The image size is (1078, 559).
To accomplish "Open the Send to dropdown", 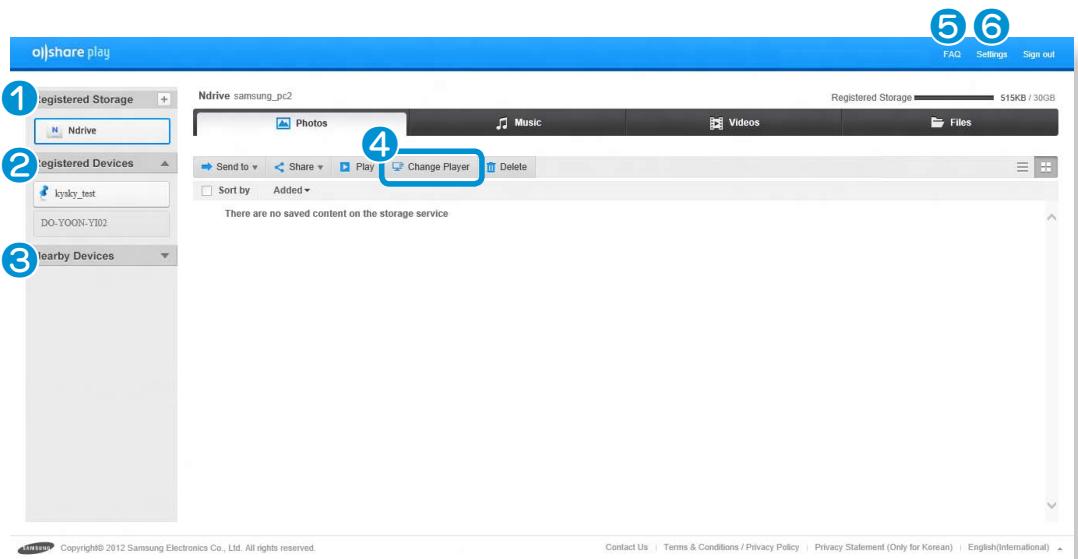I will click(229, 167).
